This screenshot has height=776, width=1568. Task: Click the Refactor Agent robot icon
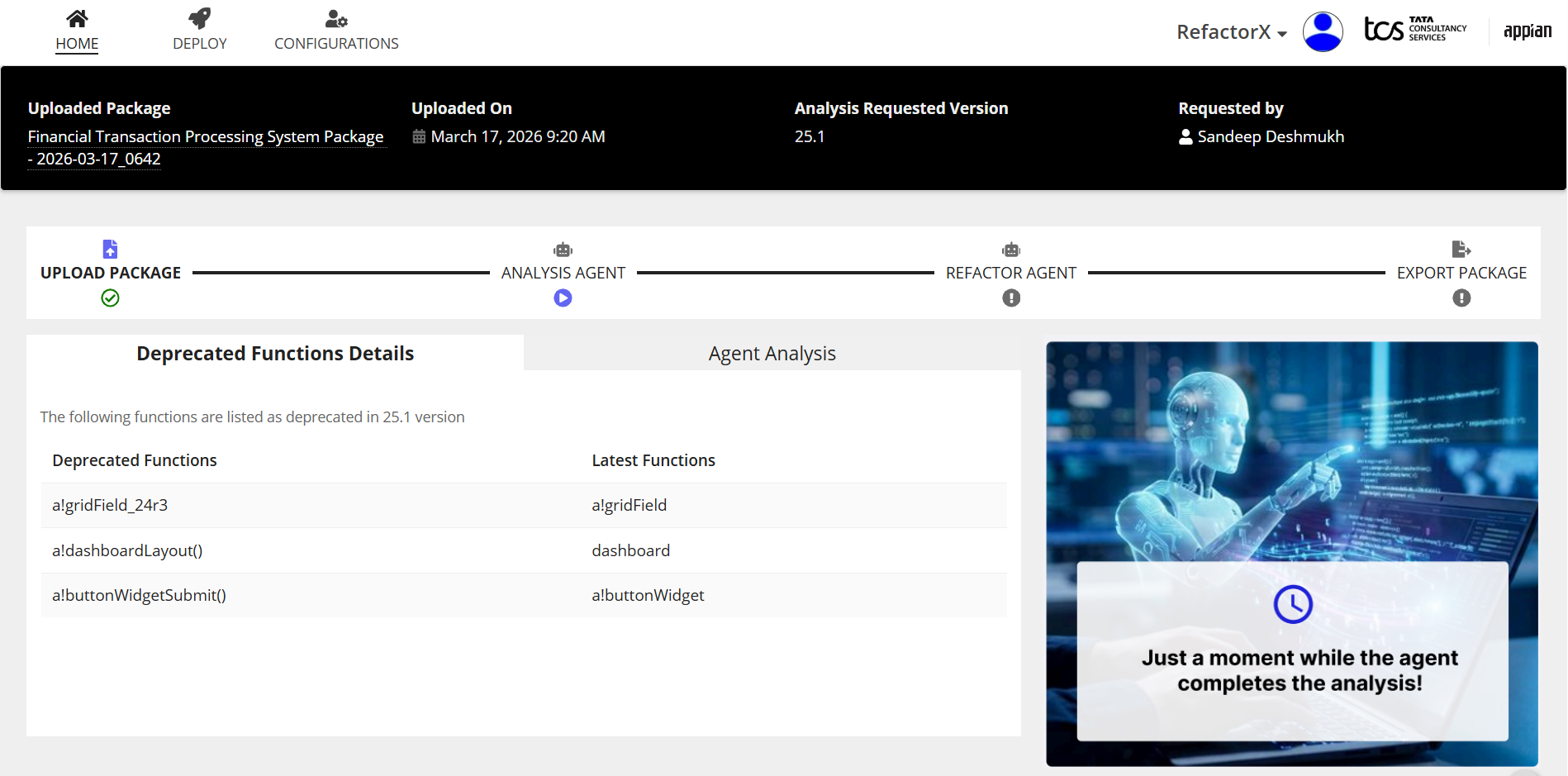tap(1010, 250)
